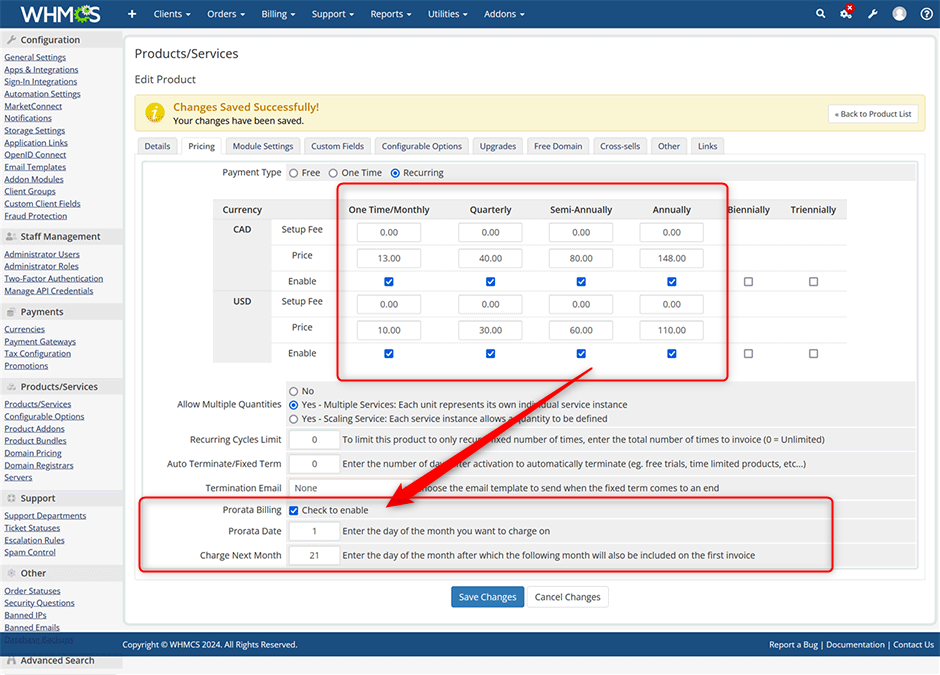Enable CAD Biennially pricing checkbox

[x=748, y=282]
